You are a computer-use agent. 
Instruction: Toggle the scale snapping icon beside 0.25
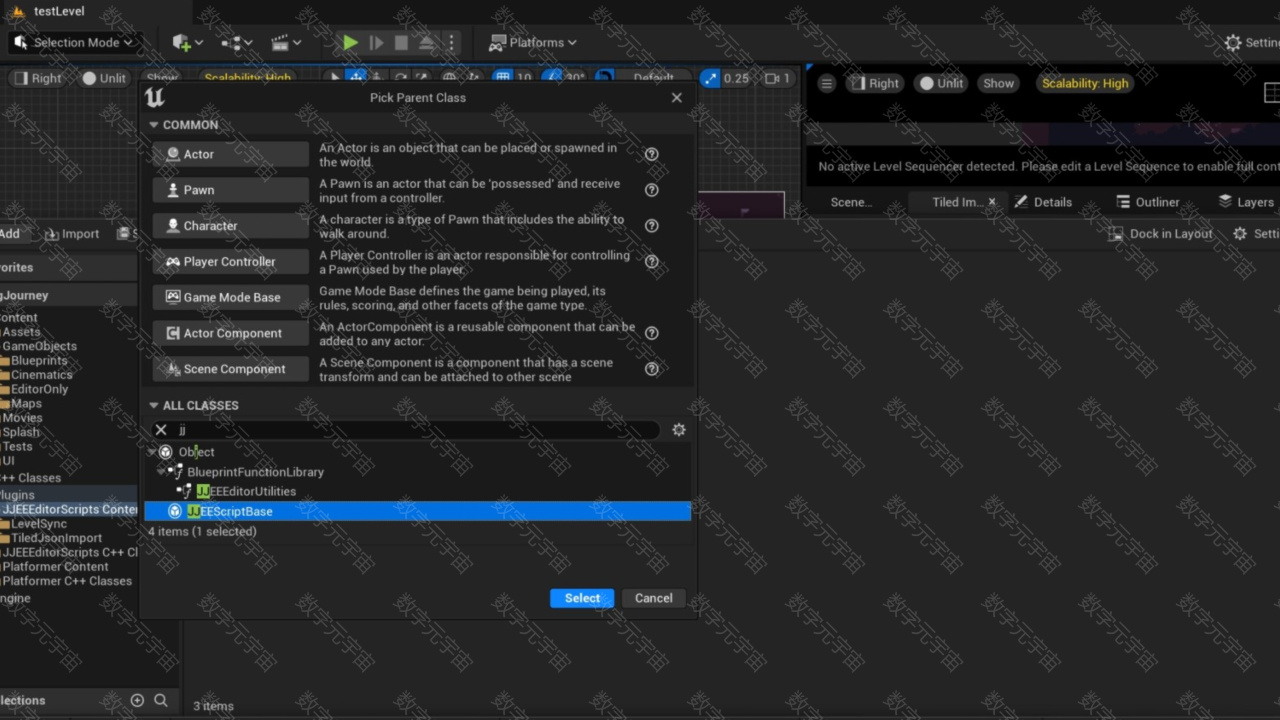(710, 78)
